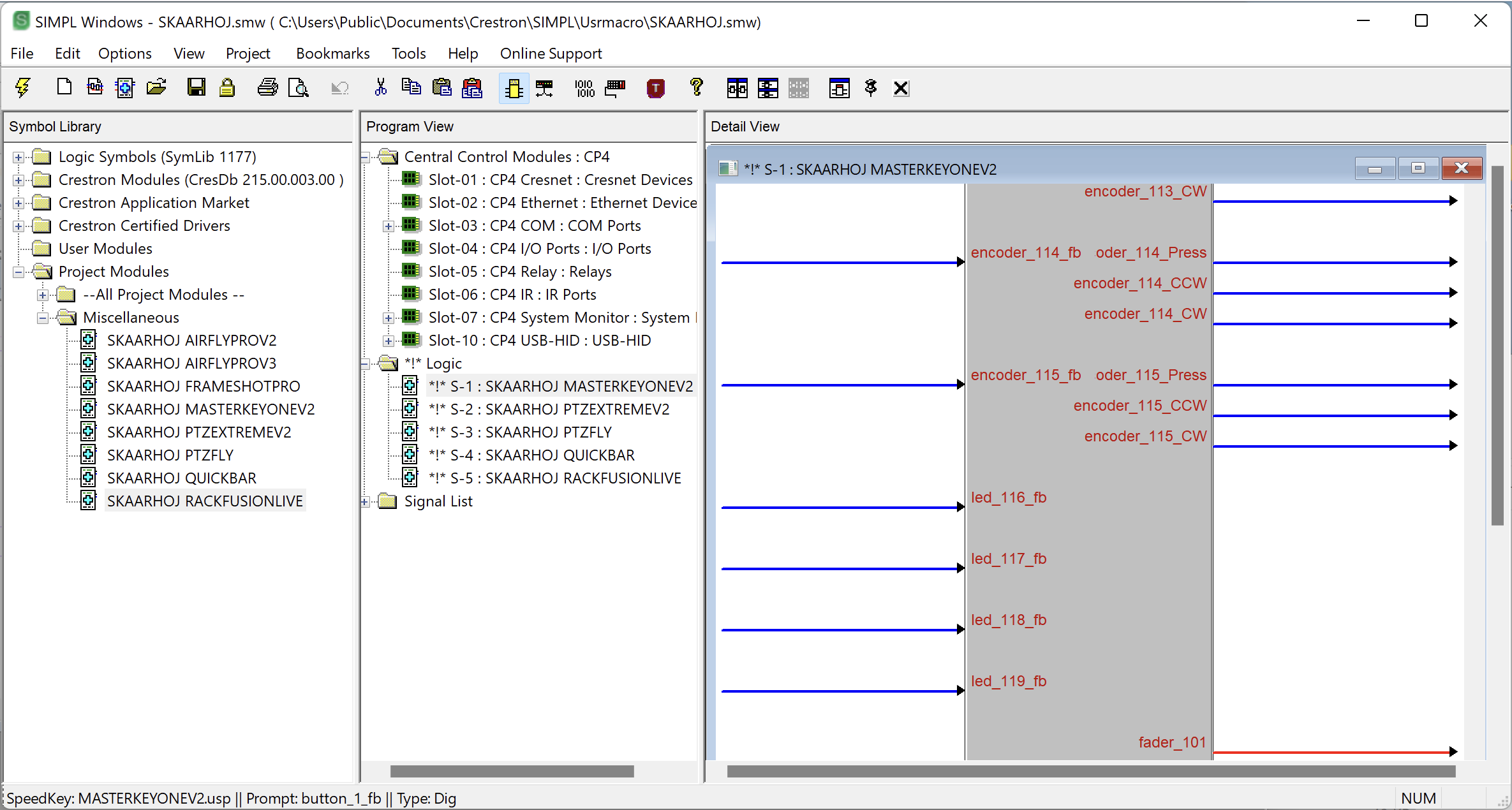
Task: Expand the All Project Modules folder
Action: tap(43, 295)
